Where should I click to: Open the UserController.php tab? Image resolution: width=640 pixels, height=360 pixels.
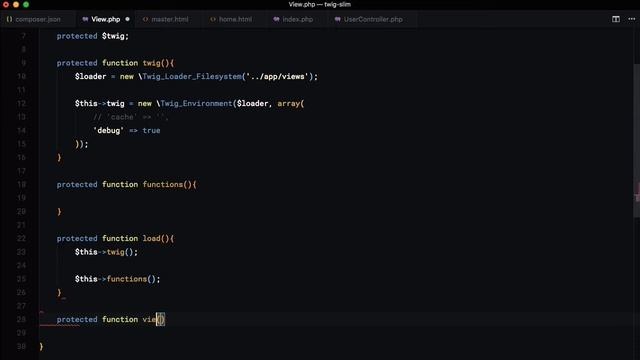coord(372,19)
